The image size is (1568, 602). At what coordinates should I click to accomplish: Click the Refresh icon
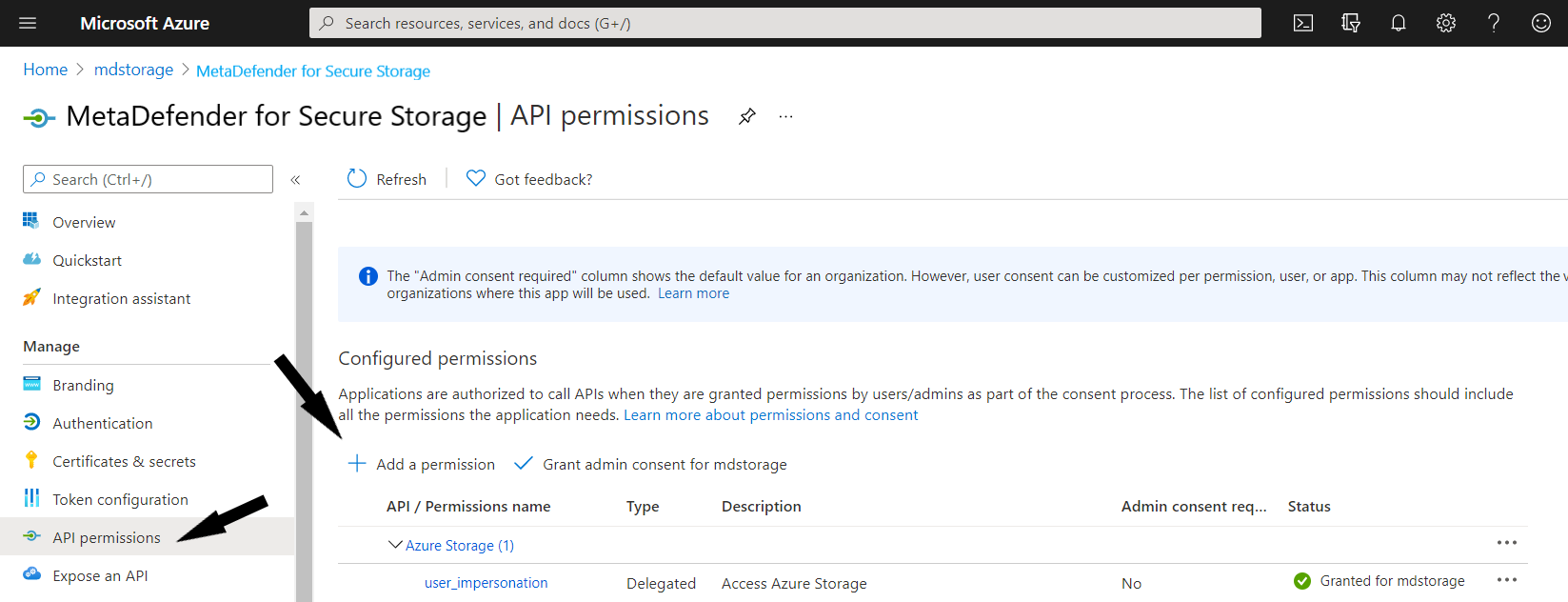point(357,178)
